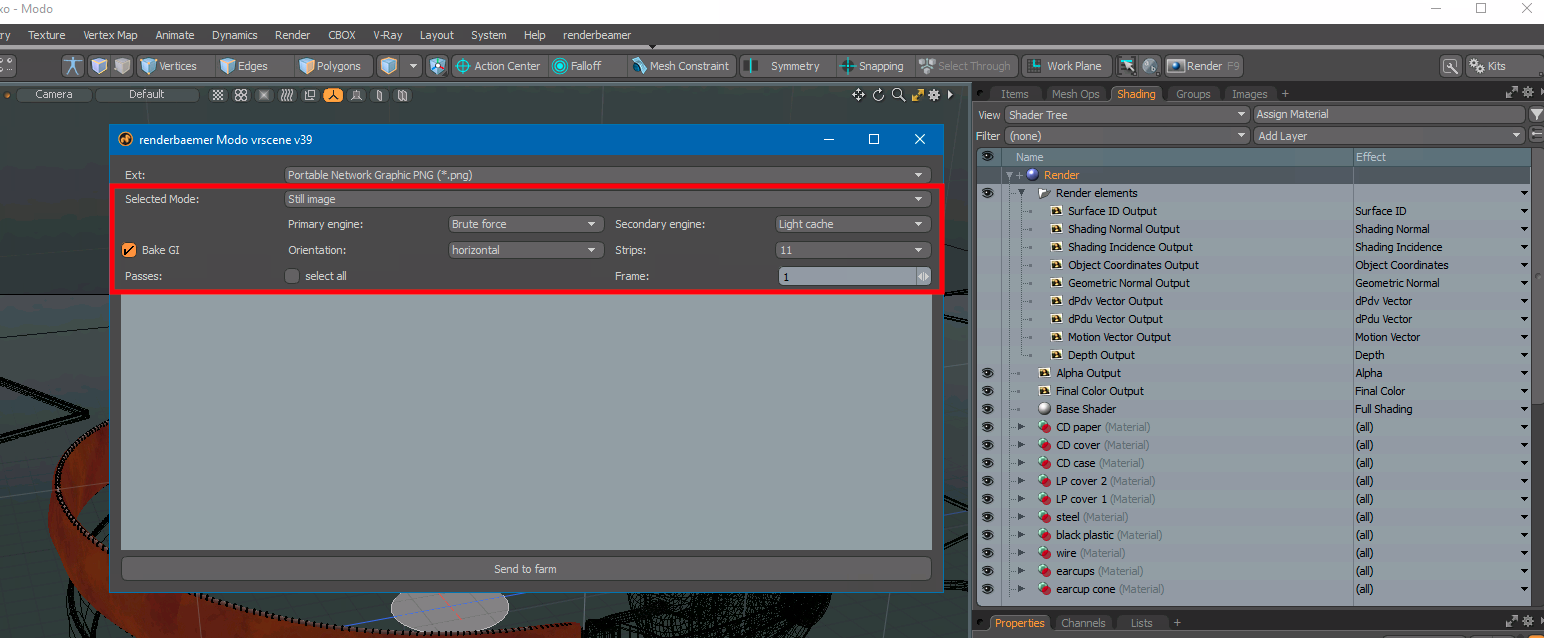This screenshot has width=1544, height=638.
Task: Switch to the Items tab
Action: click(x=1015, y=94)
